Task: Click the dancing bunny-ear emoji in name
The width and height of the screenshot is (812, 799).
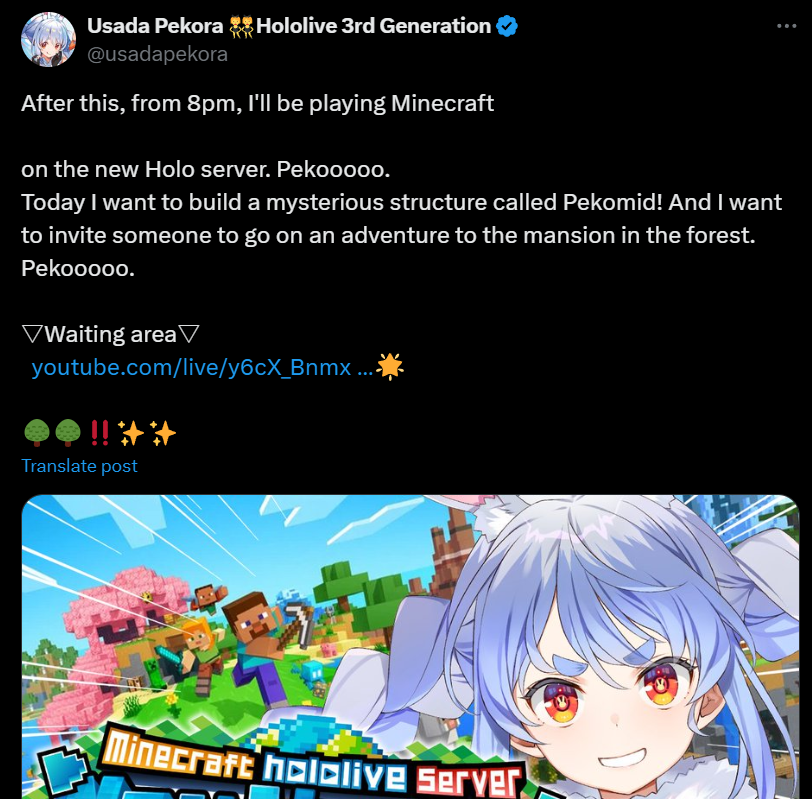Action: tap(241, 26)
